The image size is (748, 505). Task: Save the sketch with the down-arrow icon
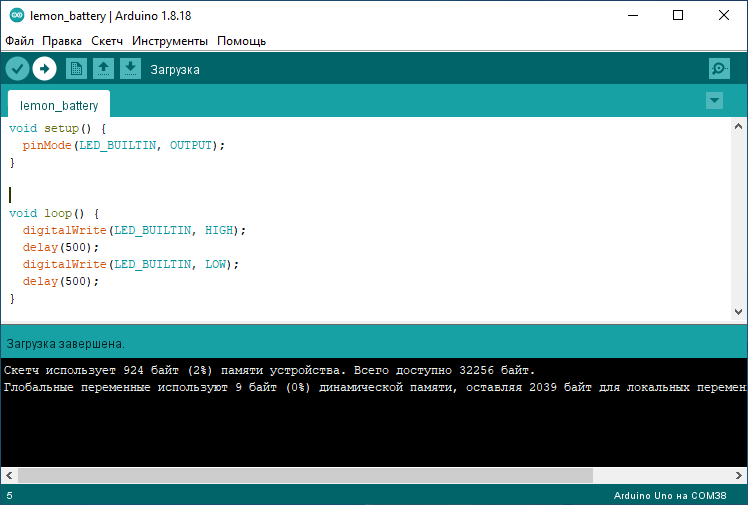click(x=130, y=69)
